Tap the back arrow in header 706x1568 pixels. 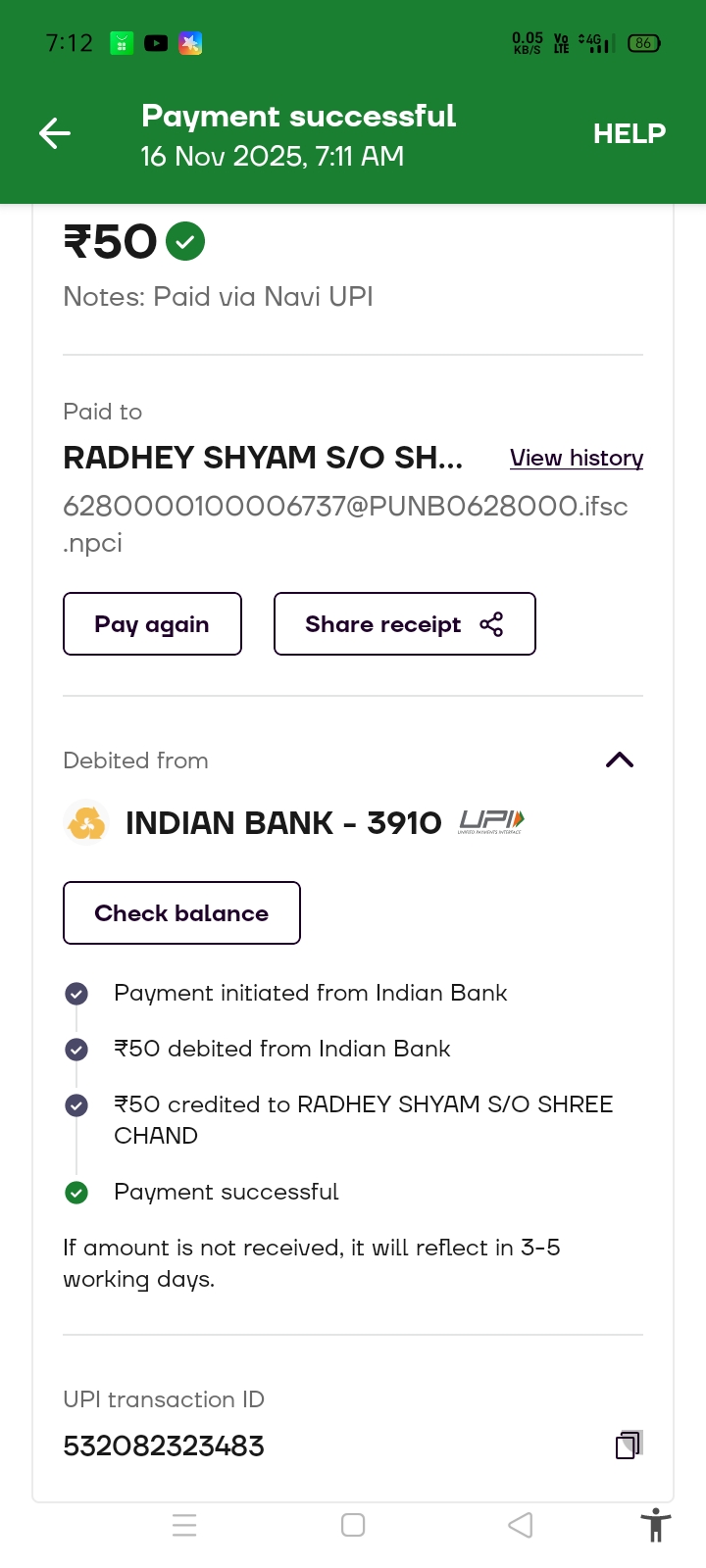point(55,133)
